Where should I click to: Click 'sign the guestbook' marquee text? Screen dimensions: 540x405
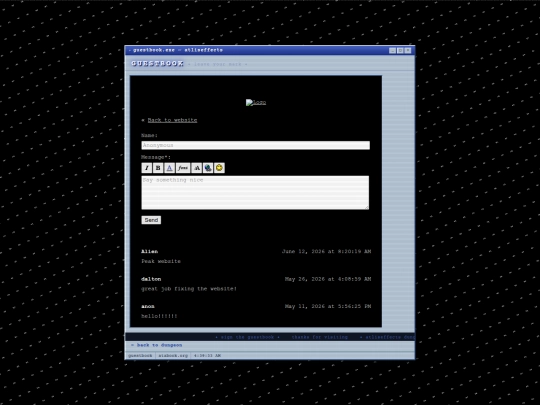[x=247, y=337]
